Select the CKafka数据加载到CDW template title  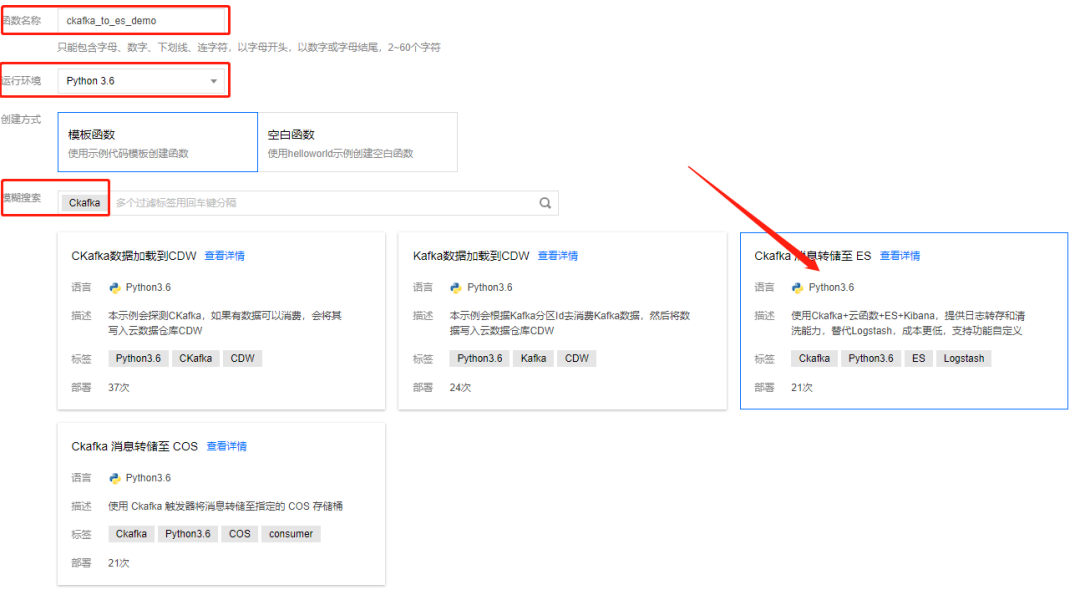click(x=134, y=256)
